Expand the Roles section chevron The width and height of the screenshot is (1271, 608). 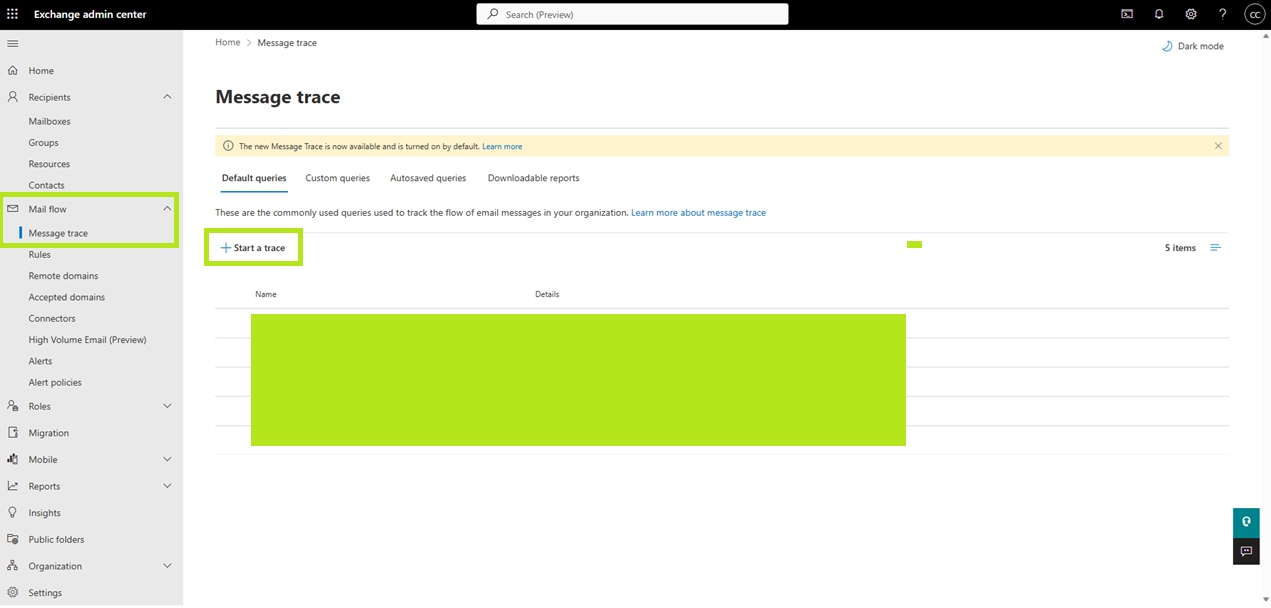point(167,406)
